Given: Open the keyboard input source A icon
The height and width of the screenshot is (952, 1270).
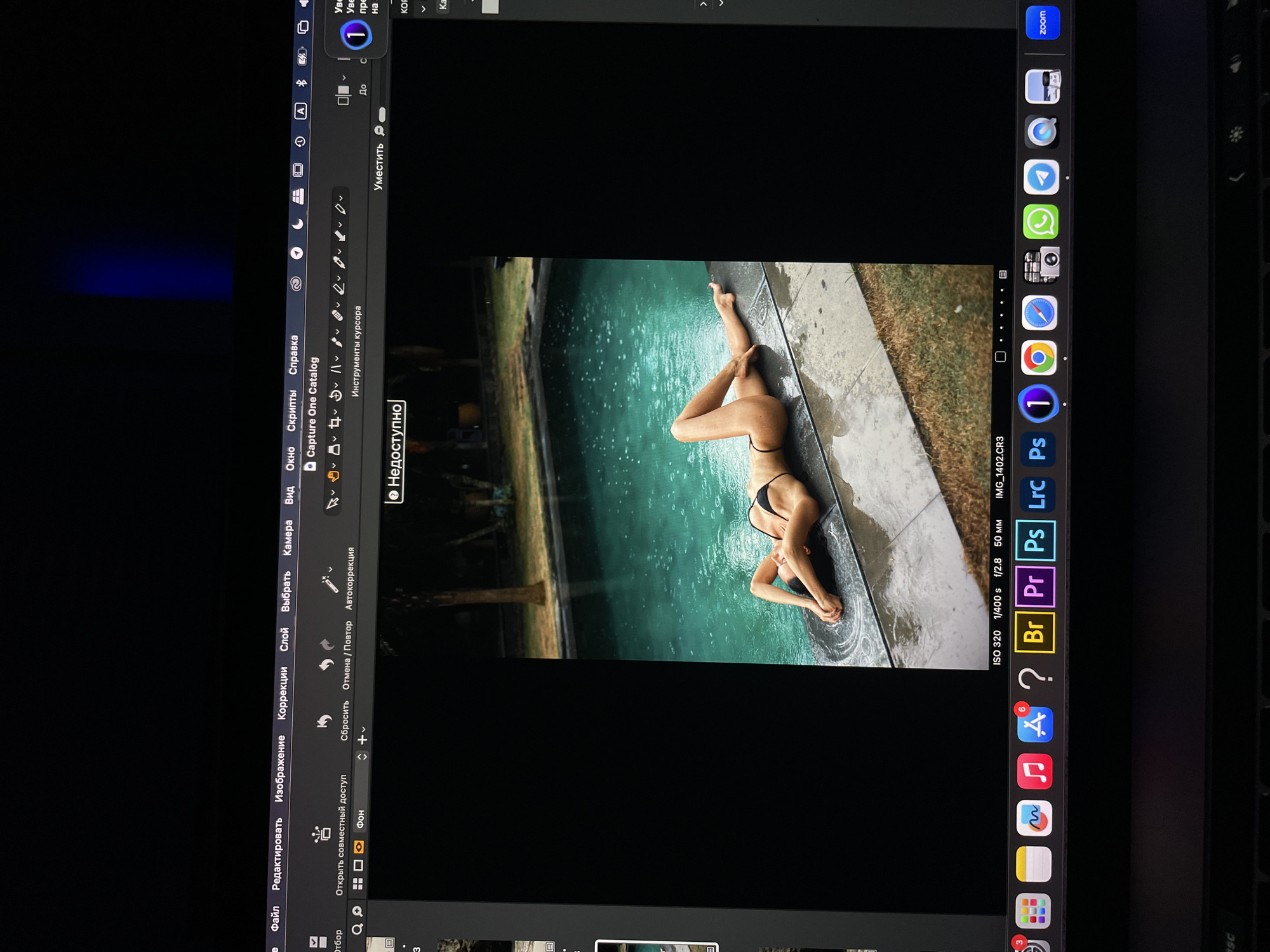Looking at the screenshot, I should (x=300, y=112).
